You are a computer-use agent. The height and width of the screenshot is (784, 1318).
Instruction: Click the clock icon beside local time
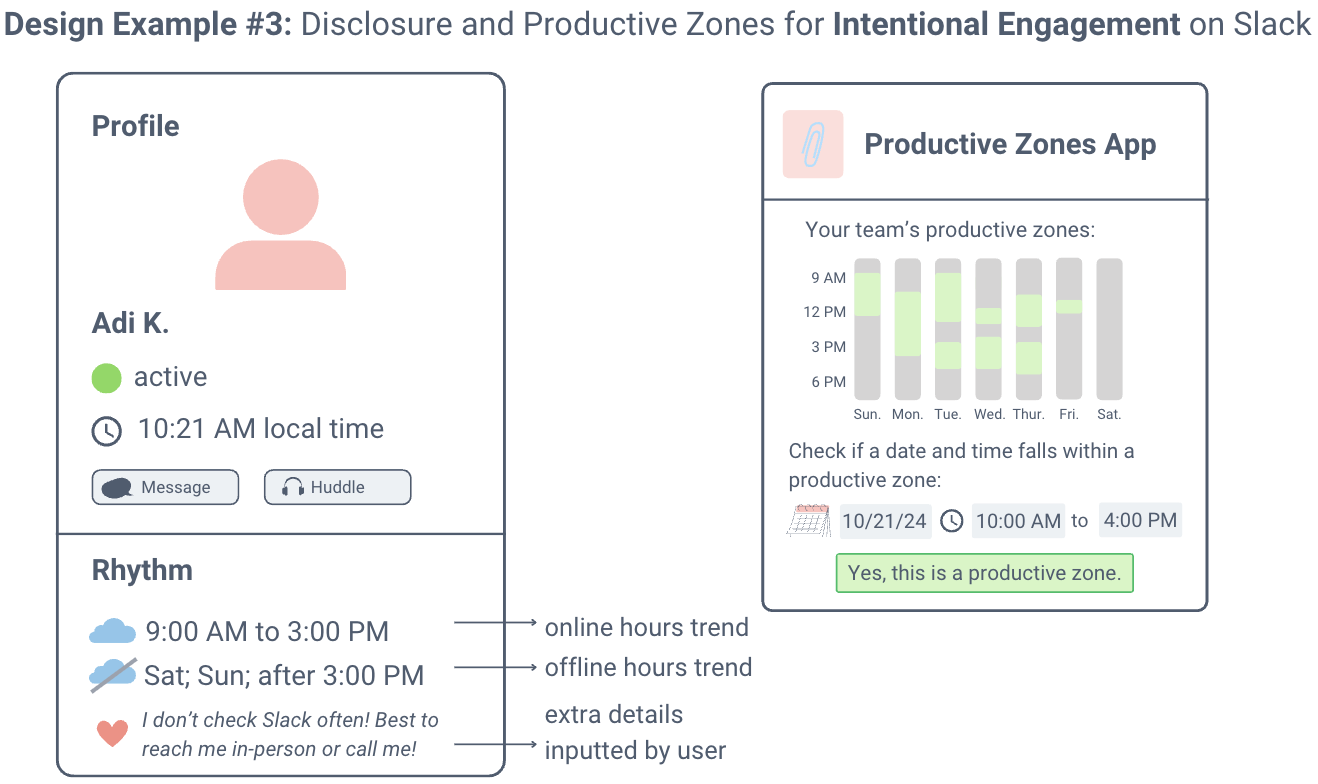[106, 431]
